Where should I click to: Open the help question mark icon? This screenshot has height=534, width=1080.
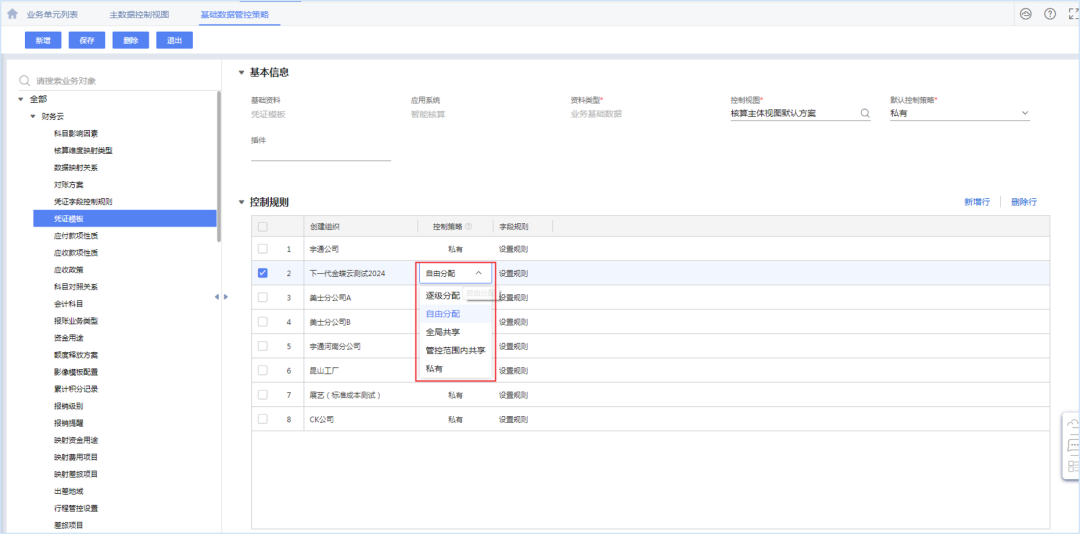1050,14
